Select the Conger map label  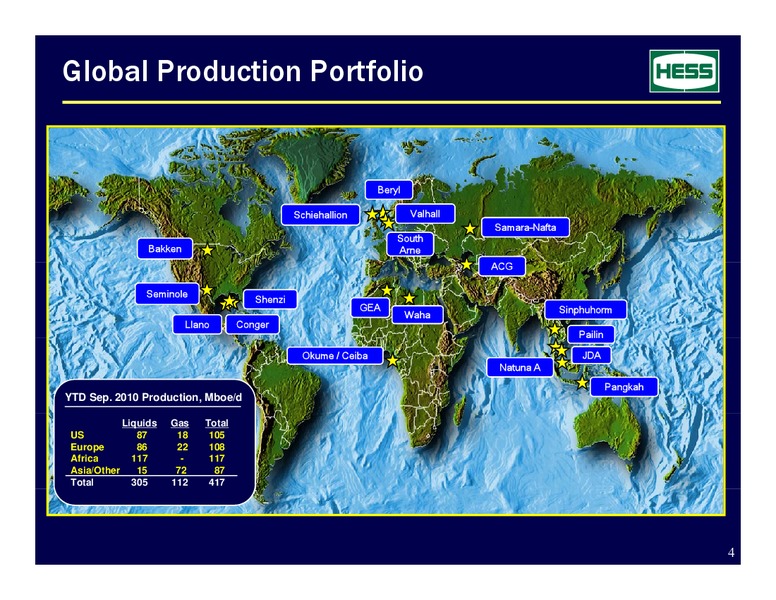[x=252, y=325]
